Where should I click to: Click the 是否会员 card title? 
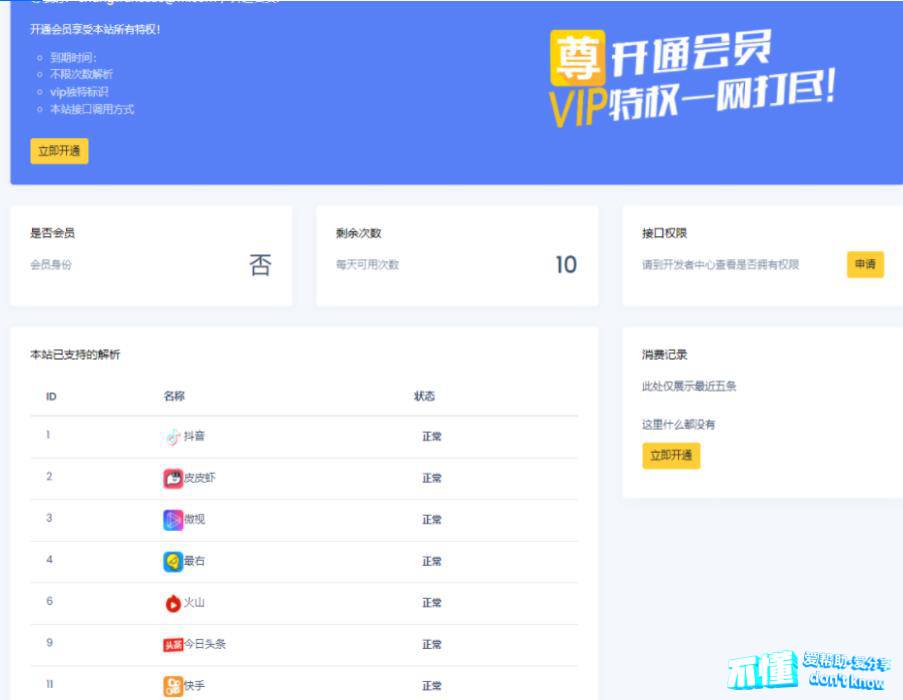coord(52,233)
